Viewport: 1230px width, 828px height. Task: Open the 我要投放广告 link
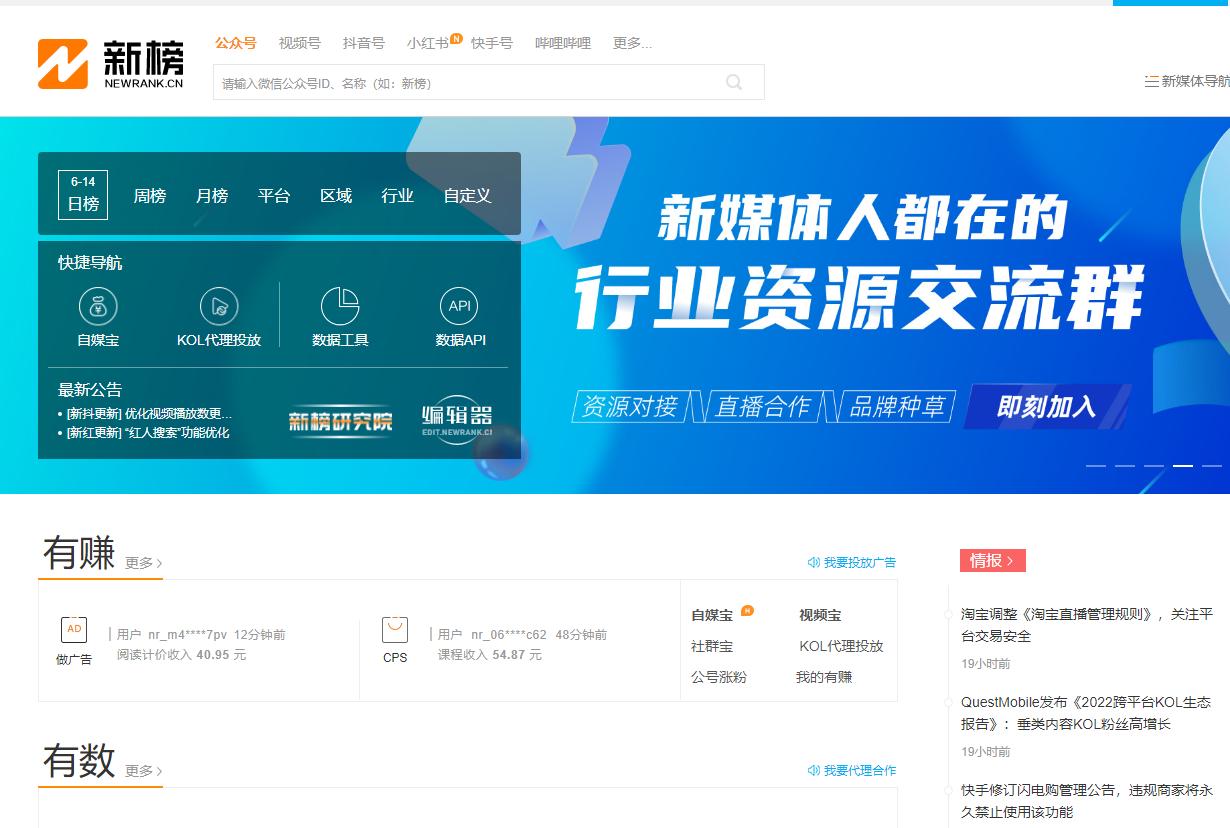(x=855, y=561)
